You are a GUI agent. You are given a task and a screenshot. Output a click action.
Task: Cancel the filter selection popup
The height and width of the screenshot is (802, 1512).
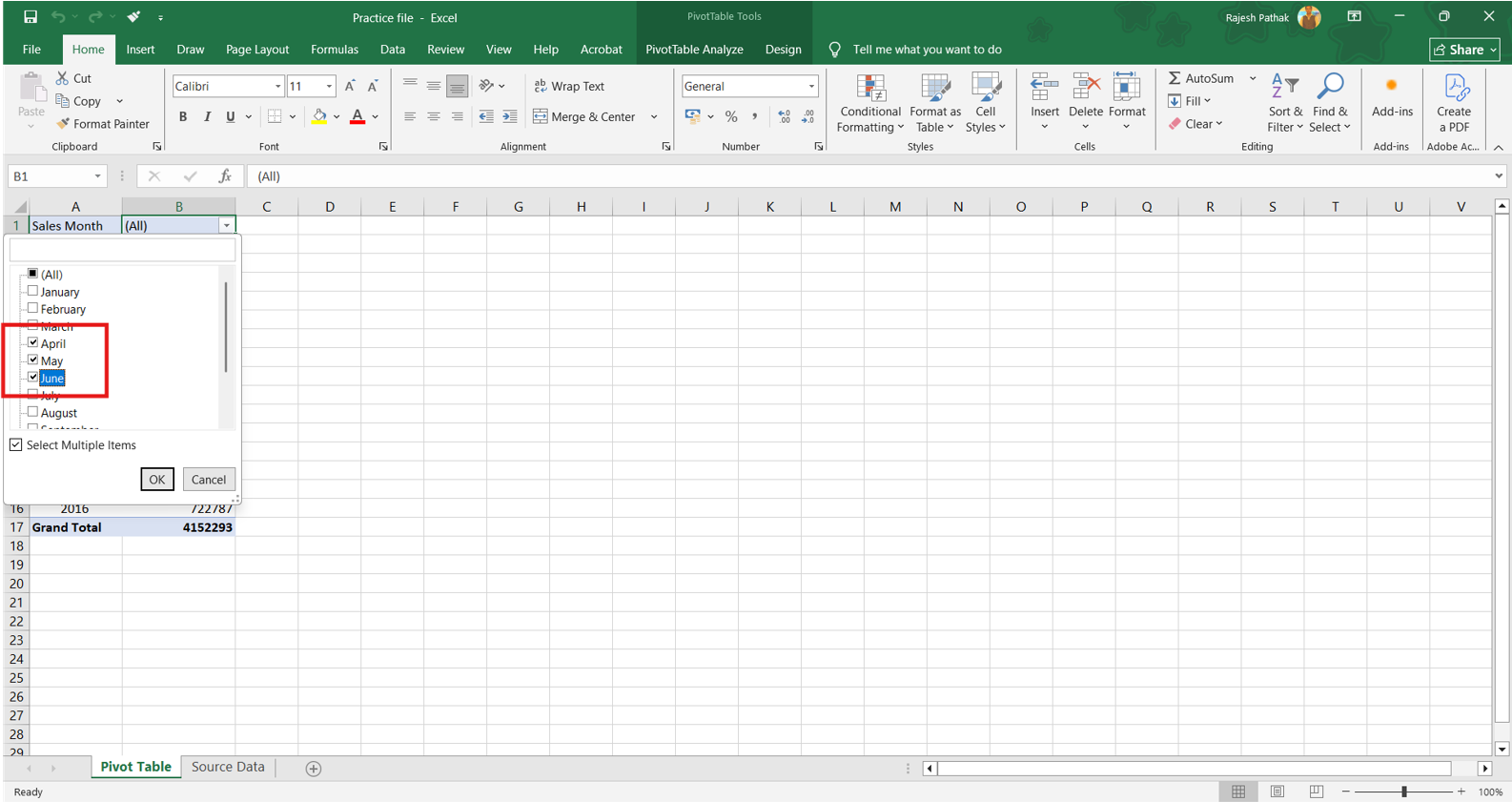[208, 480]
